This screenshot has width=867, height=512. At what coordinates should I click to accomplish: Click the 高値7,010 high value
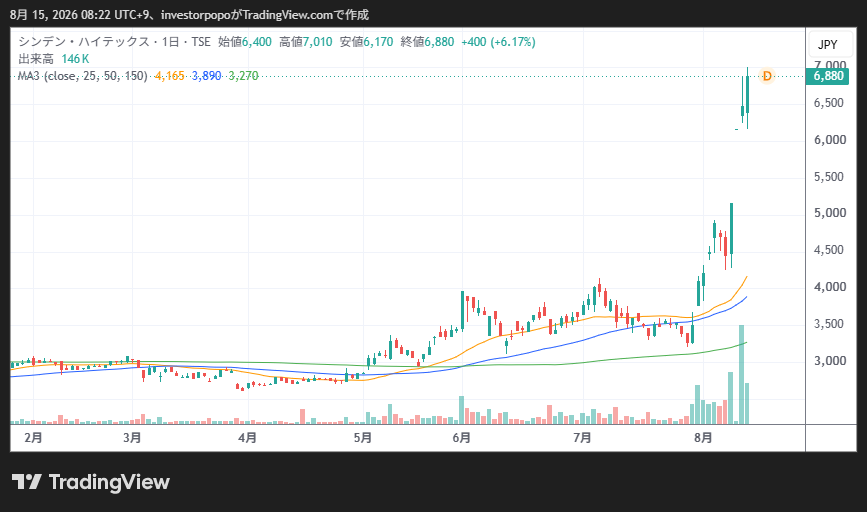coord(306,42)
